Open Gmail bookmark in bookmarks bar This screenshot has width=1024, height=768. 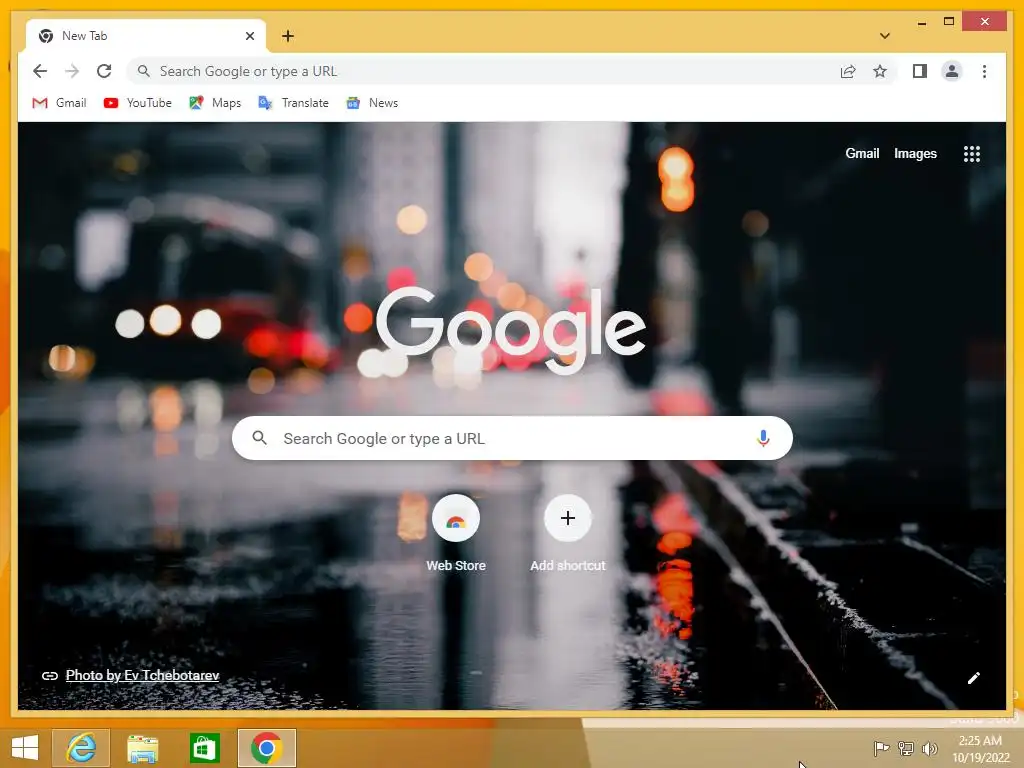59,103
